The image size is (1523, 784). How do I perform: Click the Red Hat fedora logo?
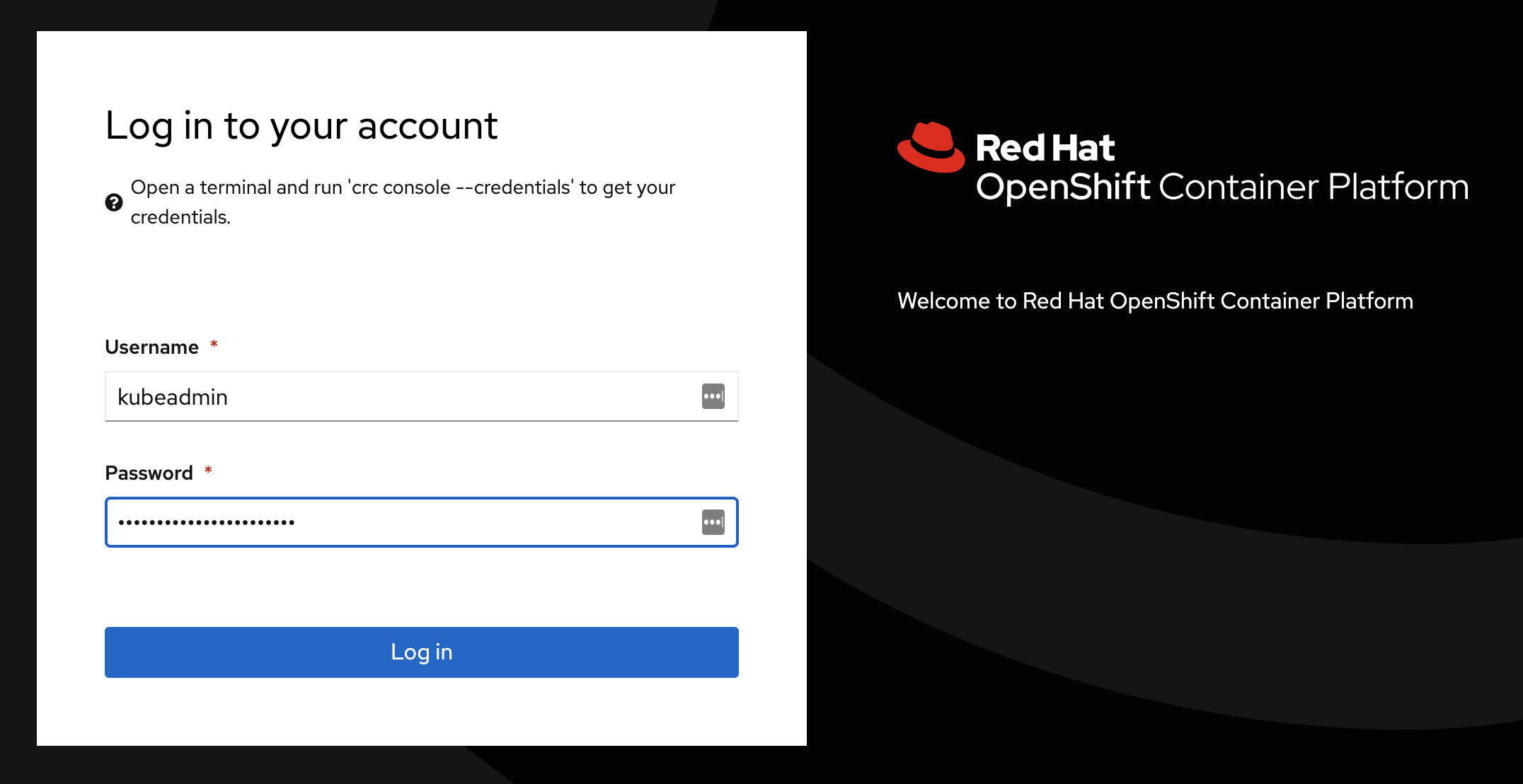point(929,146)
